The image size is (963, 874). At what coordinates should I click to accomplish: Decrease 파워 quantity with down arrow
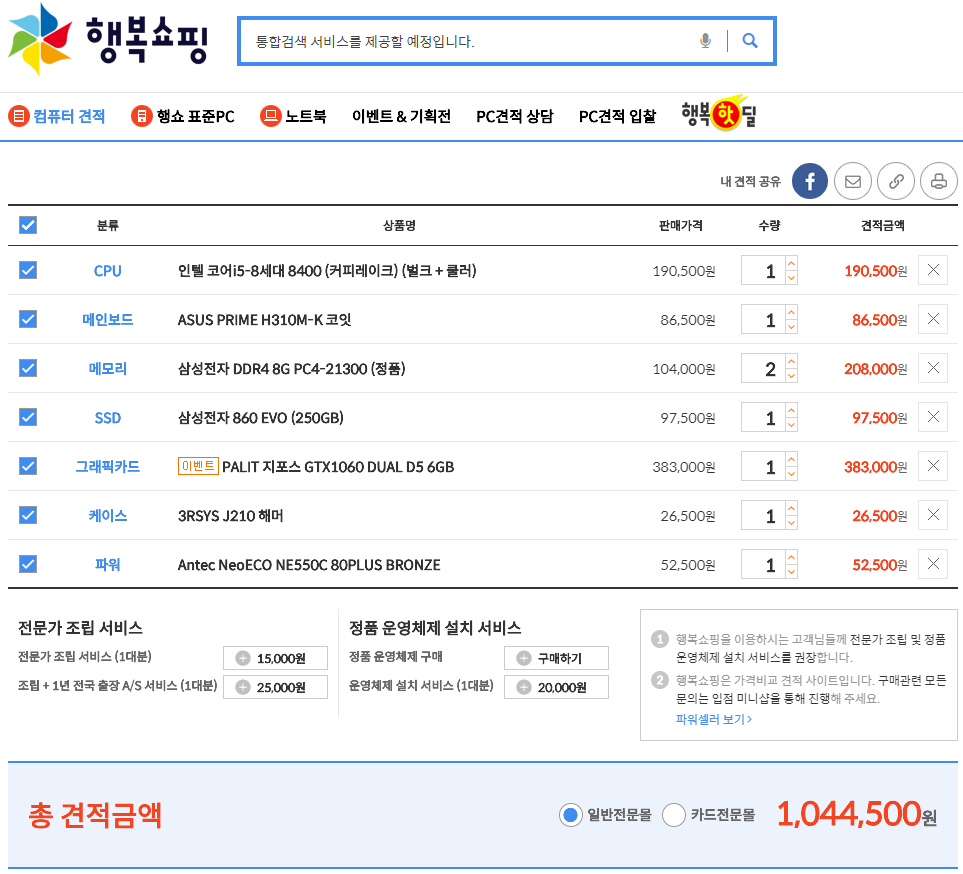coord(792,572)
